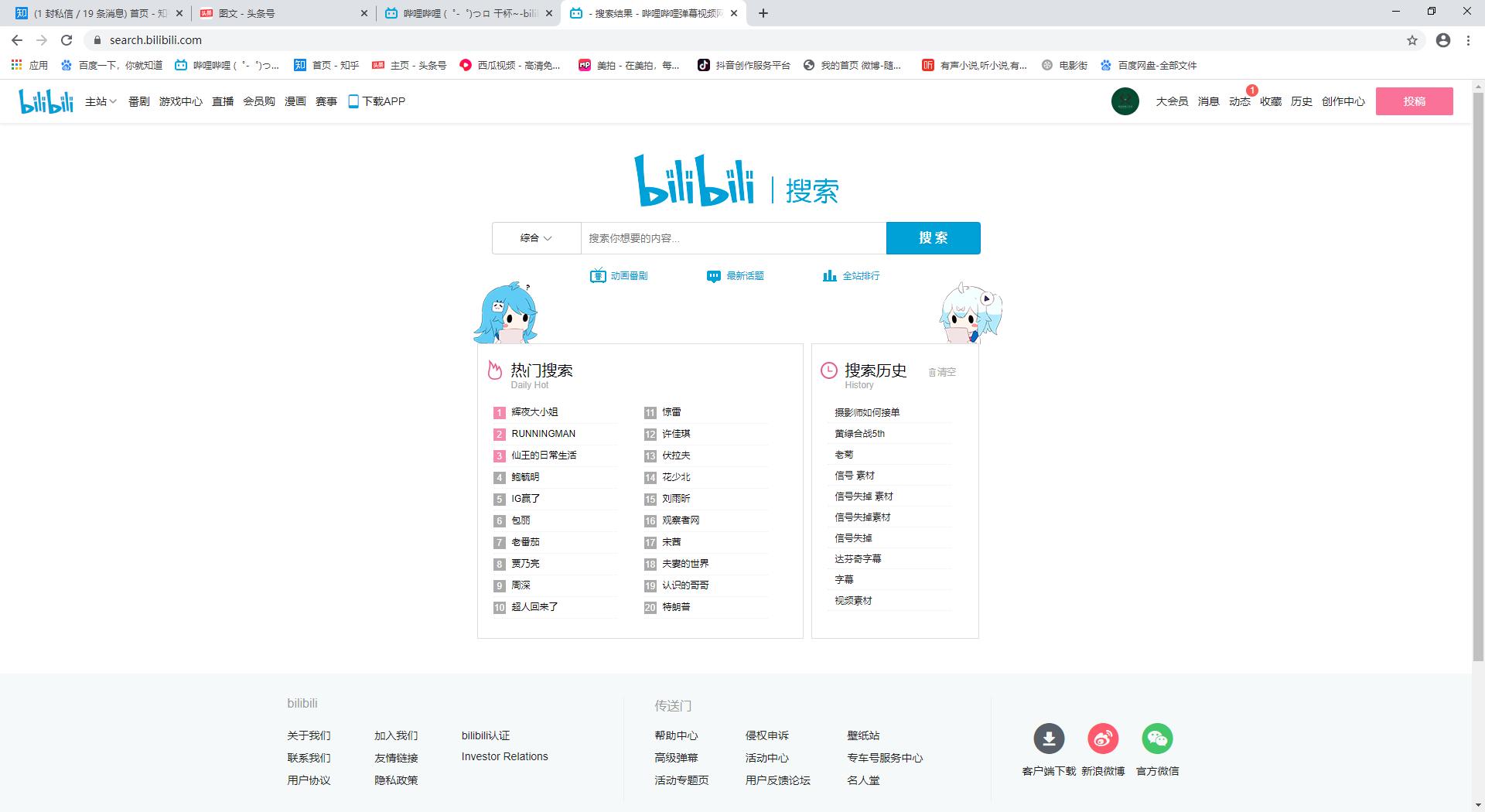The image size is (1485, 812).
Task: Open the browser menu via three dots
Action: [x=1470, y=39]
